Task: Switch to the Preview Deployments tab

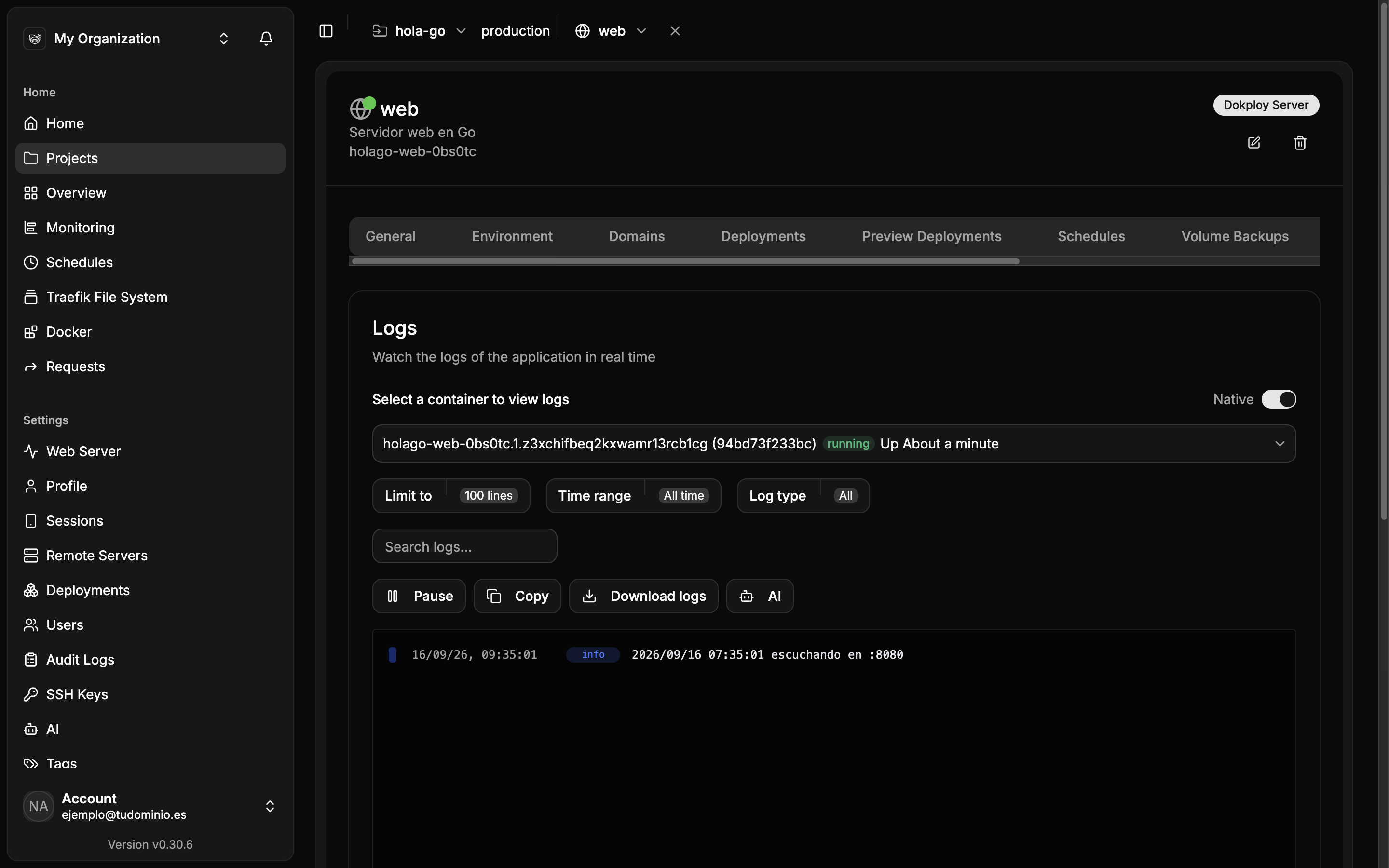Action: tap(932, 236)
